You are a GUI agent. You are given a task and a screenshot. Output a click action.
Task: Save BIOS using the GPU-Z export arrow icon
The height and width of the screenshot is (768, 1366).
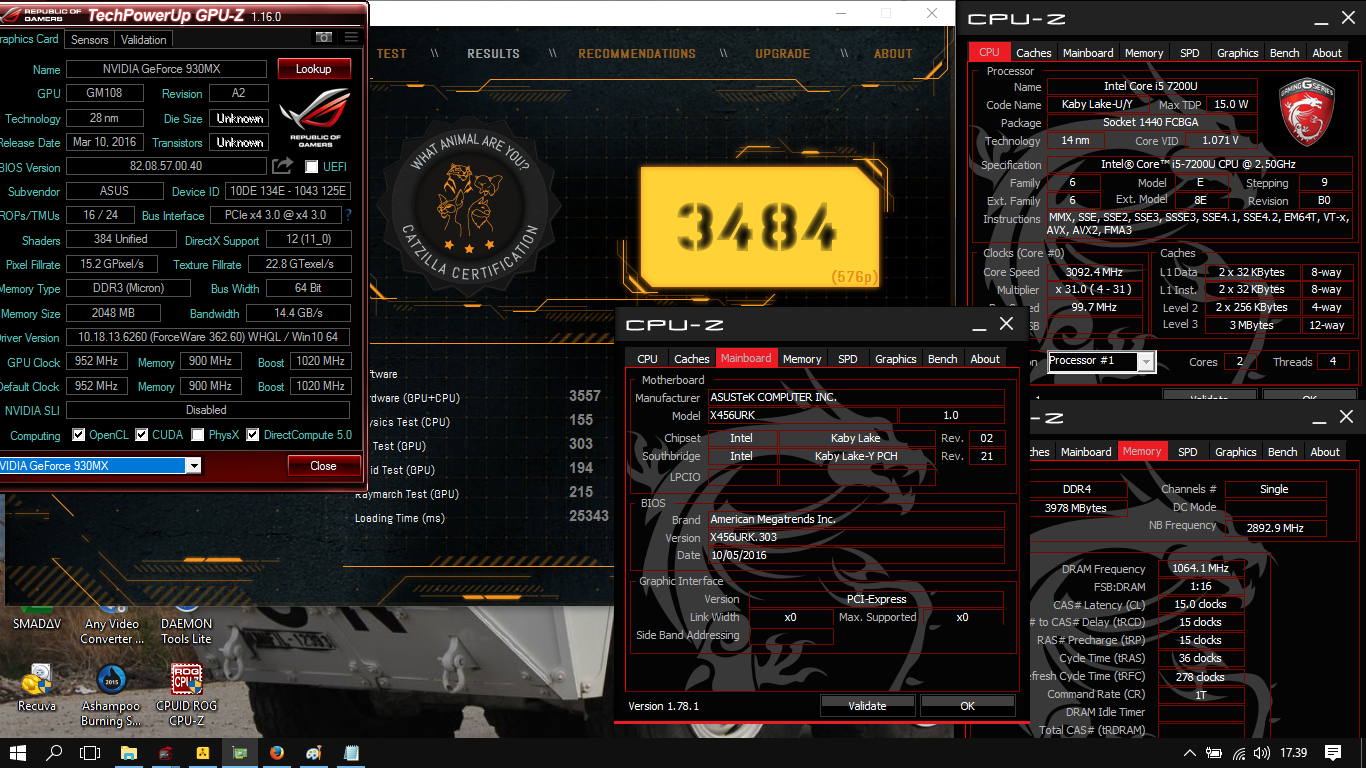click(283, 166)
